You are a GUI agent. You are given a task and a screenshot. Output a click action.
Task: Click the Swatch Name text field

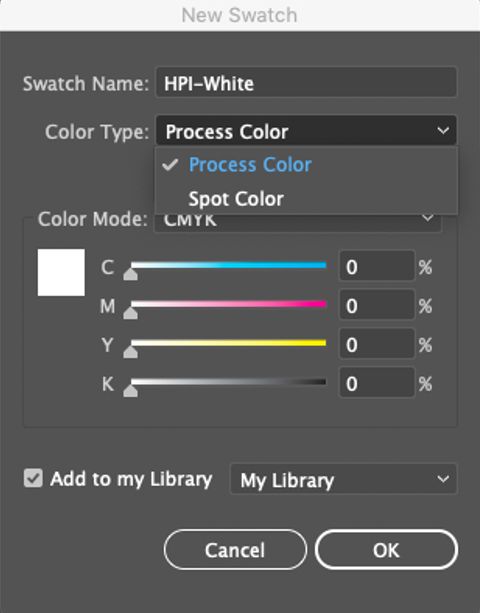pyautogui.click(x=306, y=82)
